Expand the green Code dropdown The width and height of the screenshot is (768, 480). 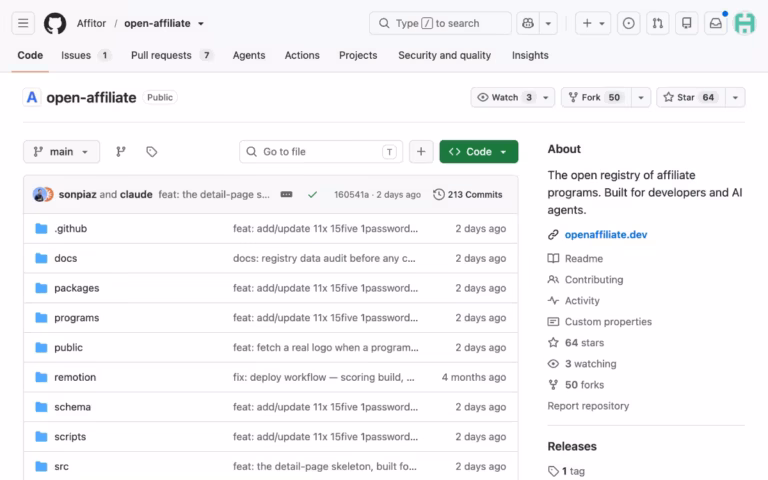pos(479,152)
